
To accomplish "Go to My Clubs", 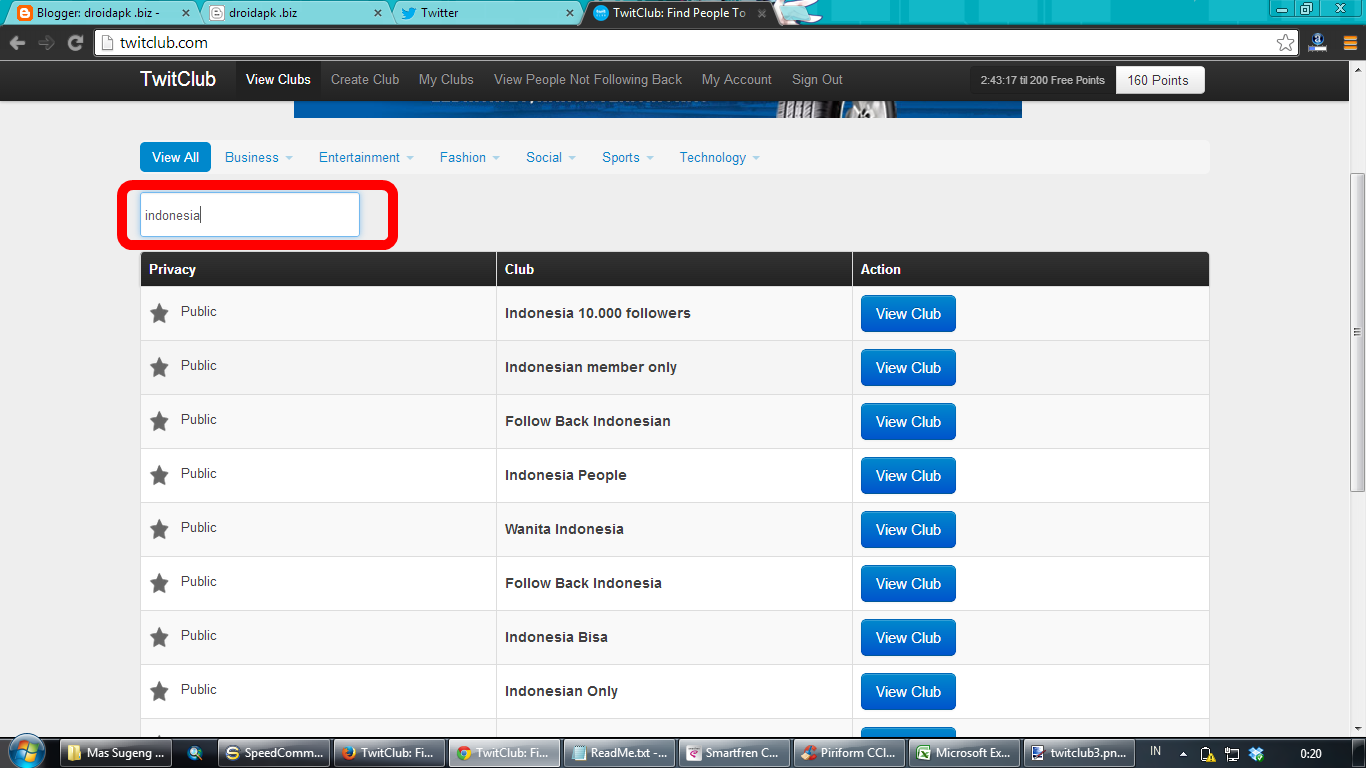I will (446, 80).
